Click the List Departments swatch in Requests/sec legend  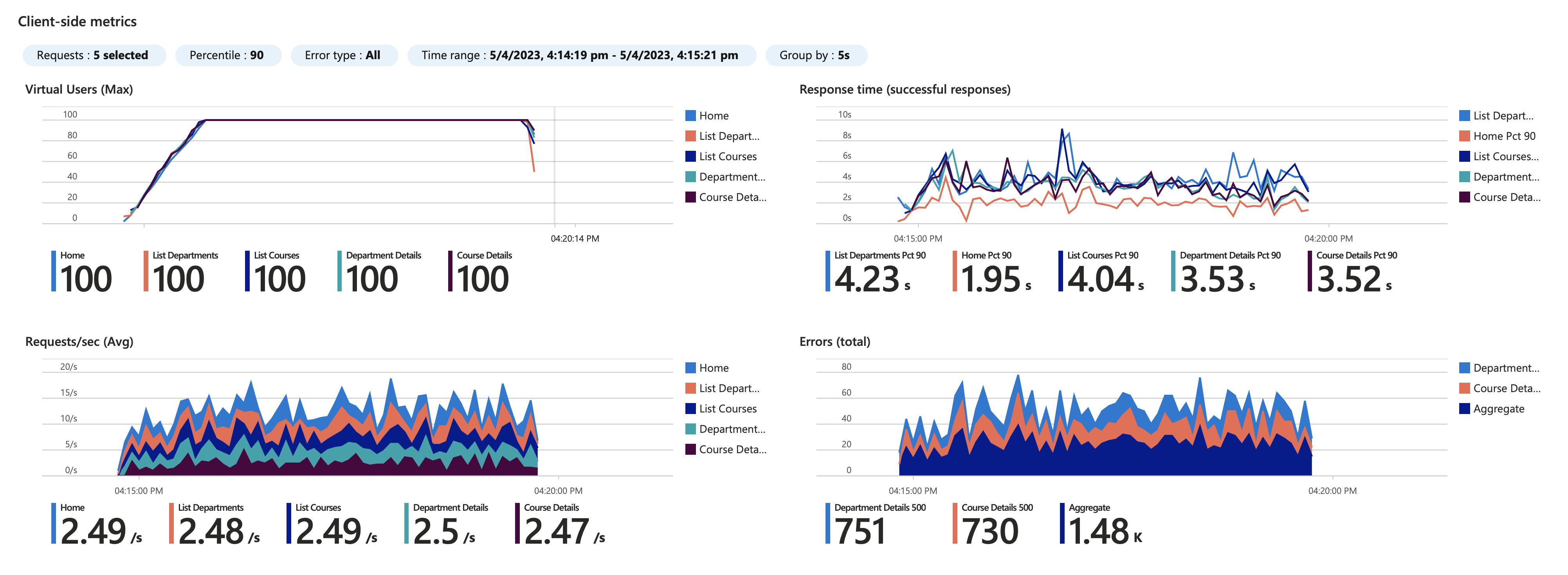coord(690,389)
